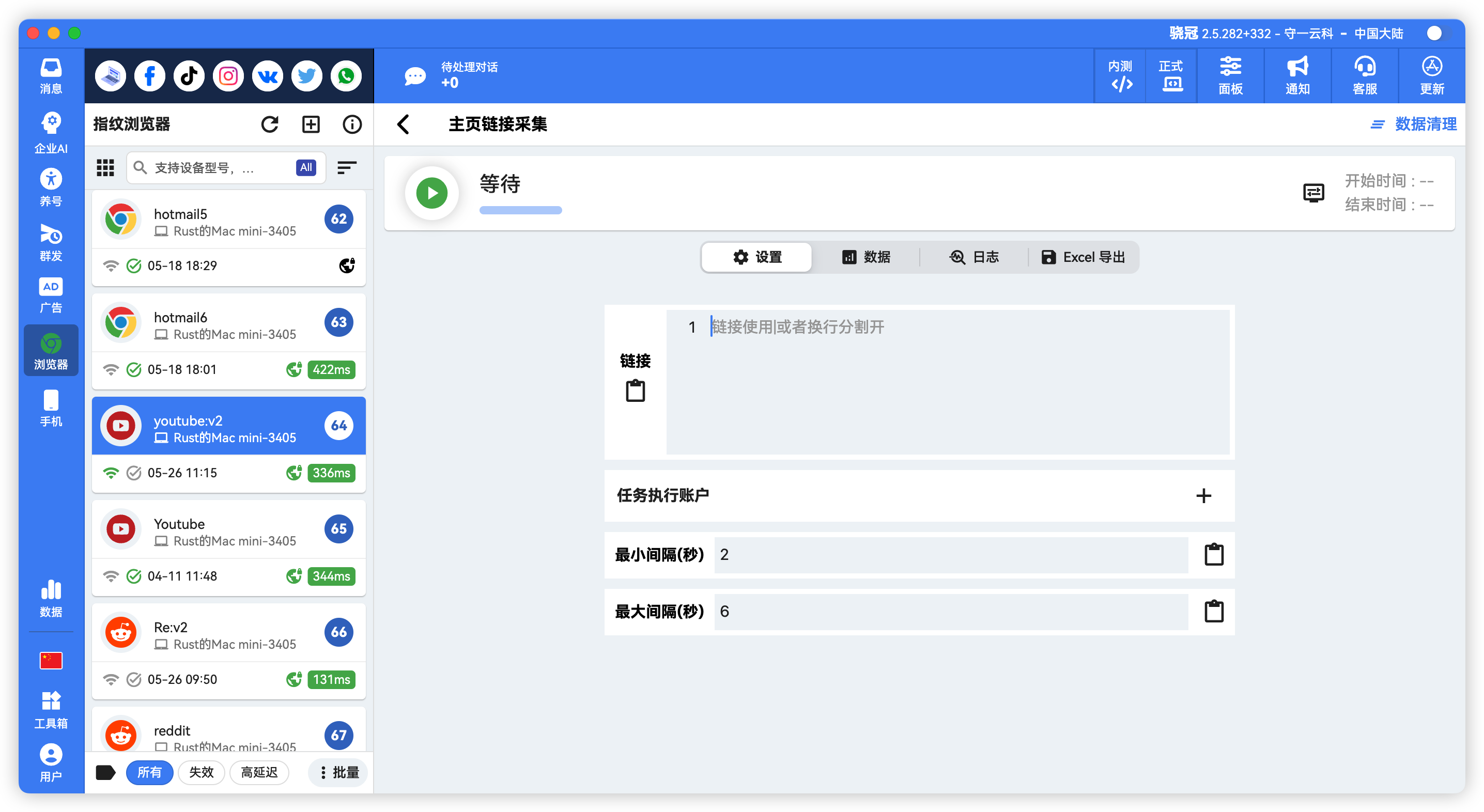The height and width of the screenshot is (812, 1484).
Task: Open 数据清理 data cleanup
Action: [1427, 124]
